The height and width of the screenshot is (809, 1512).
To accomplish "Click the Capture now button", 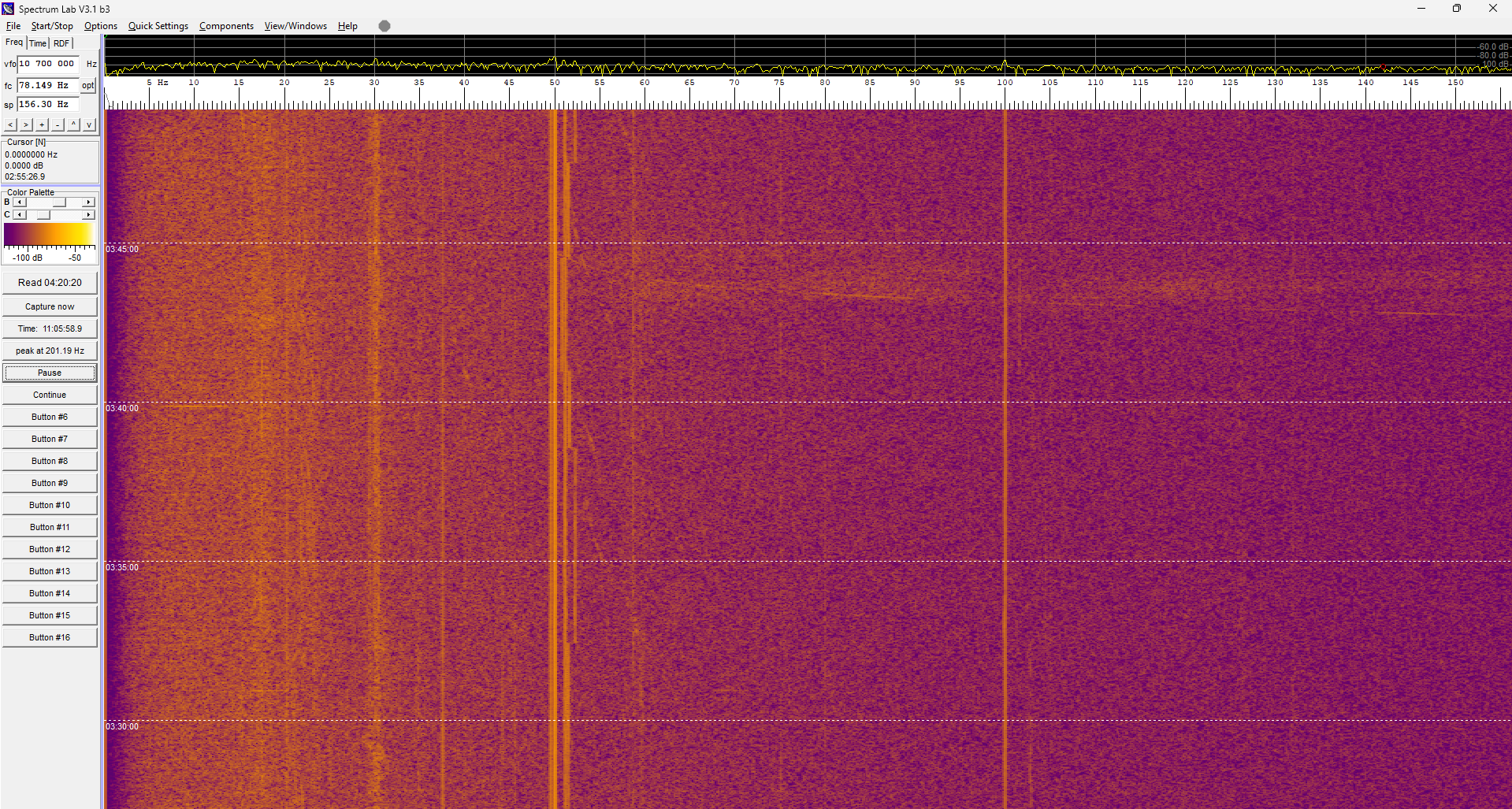I will (50, 306).
